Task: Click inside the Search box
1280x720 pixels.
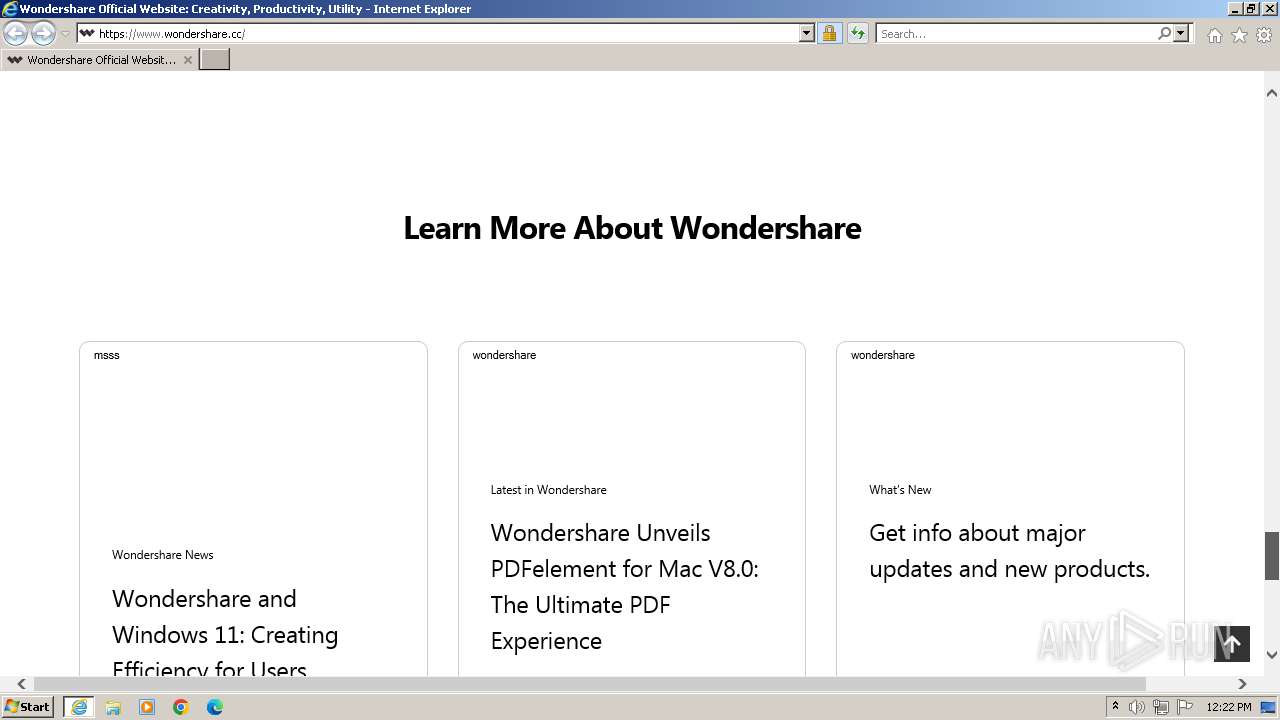Action: (1016, 33)
